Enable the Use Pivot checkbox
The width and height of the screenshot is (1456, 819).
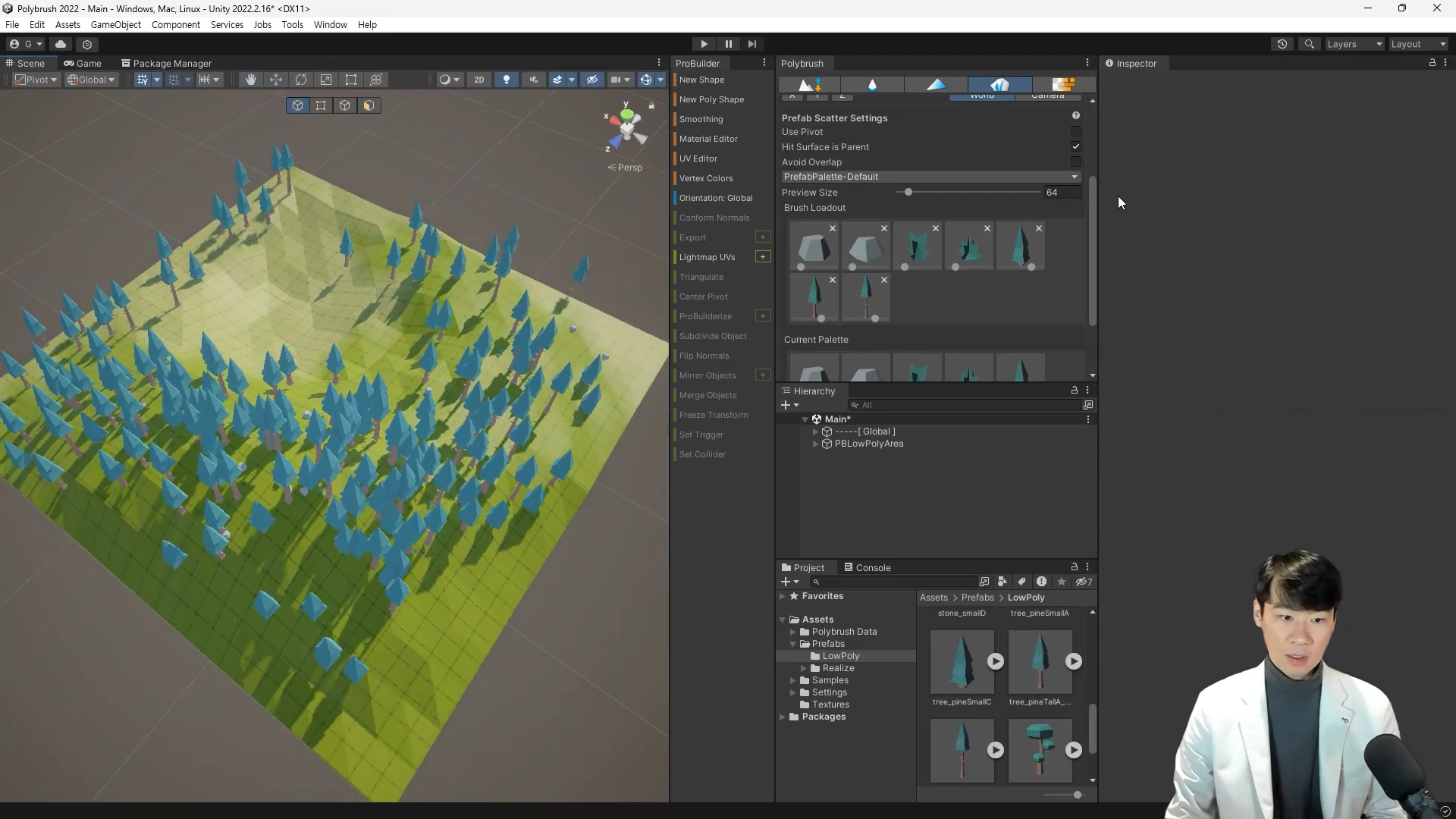tap(1075, 132)
